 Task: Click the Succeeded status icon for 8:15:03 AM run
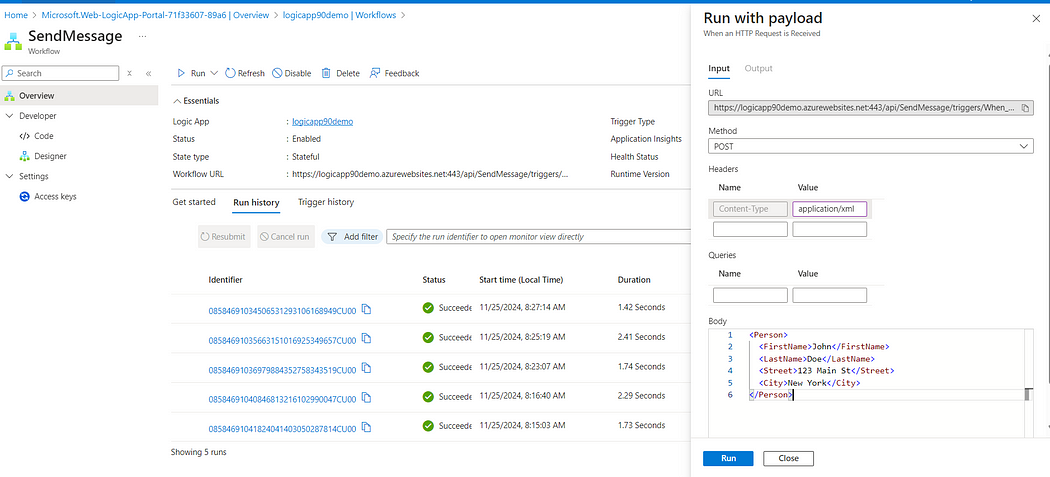click(428, 425)
